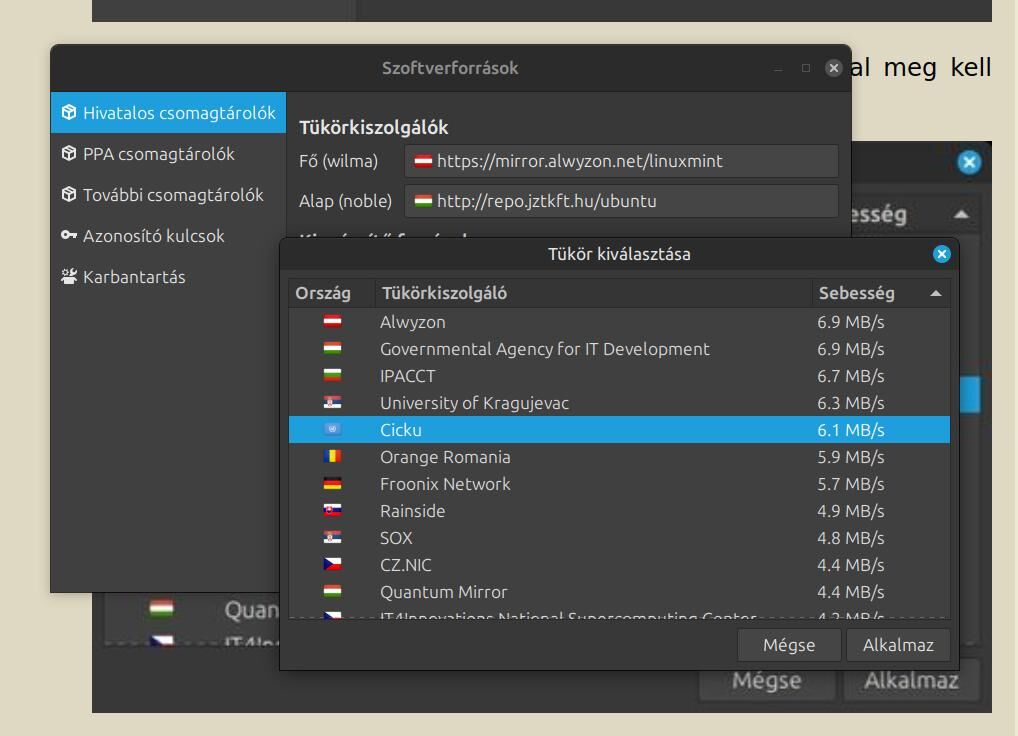The width and height of the screenshot is (1018, 736).
Task: Click the Bulgarian flag next to IPACCT
Action: coord(332,375)
